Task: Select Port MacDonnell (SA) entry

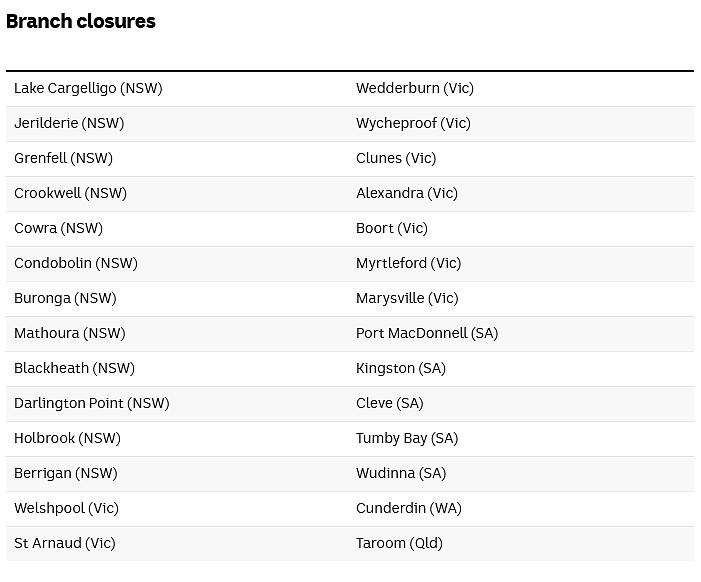Action: coord(427,333)
